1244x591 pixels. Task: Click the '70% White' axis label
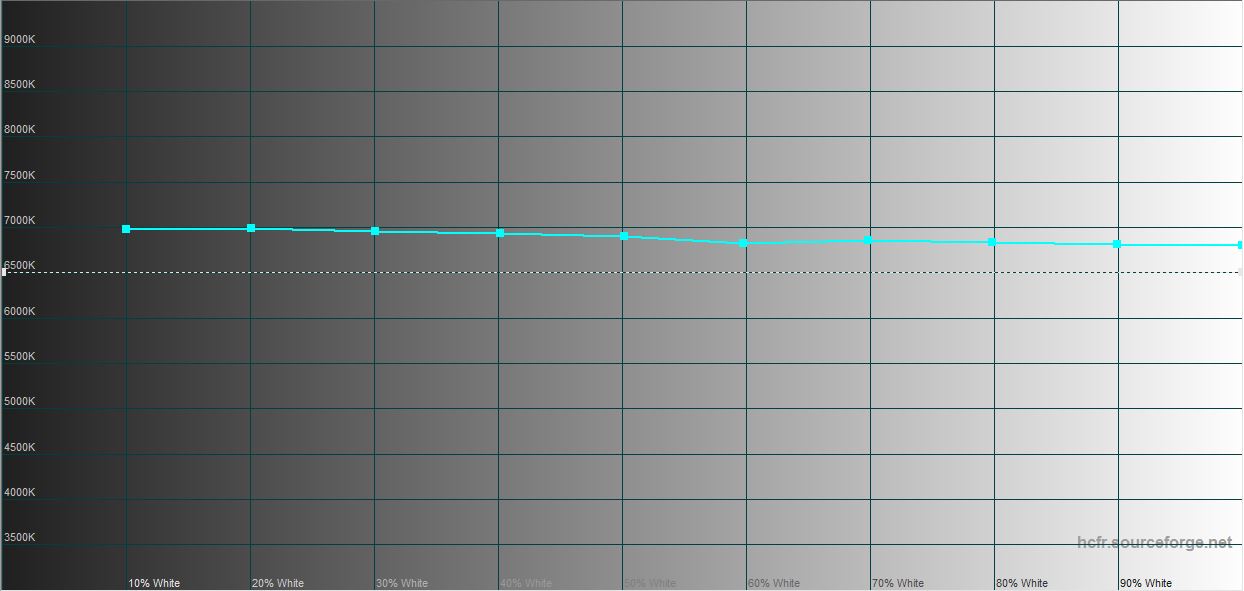[x=898, y=583]
